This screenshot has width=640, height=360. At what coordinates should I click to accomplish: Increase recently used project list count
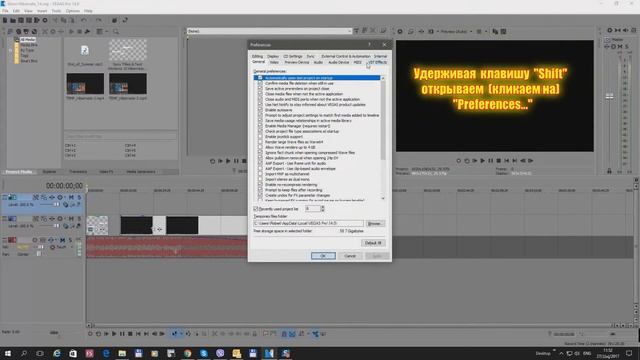click(x=322, y=207)
